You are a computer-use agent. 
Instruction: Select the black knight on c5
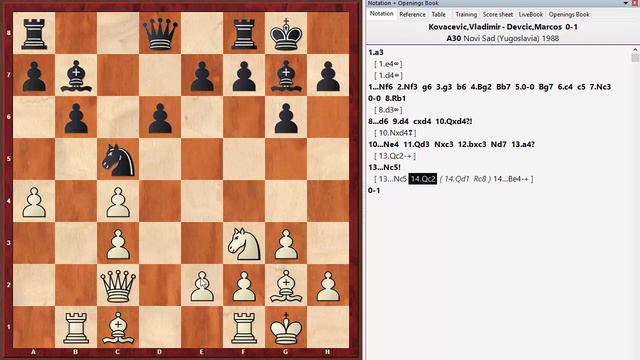point(118,160)
